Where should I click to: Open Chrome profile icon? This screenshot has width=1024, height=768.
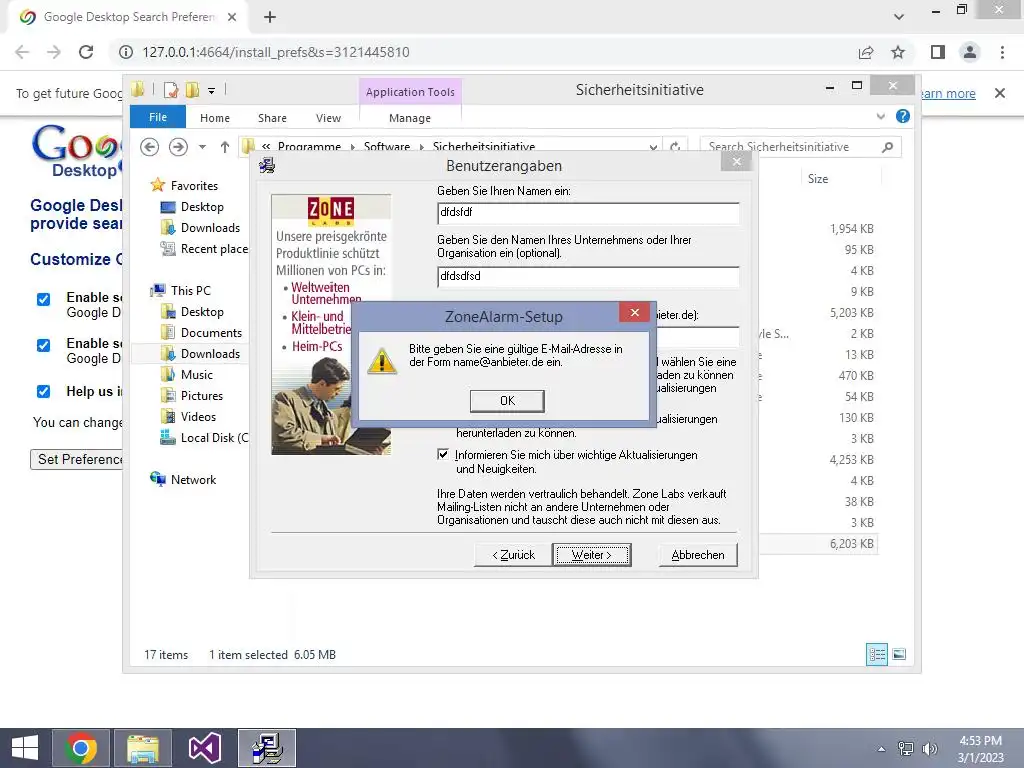click(970, 52)
